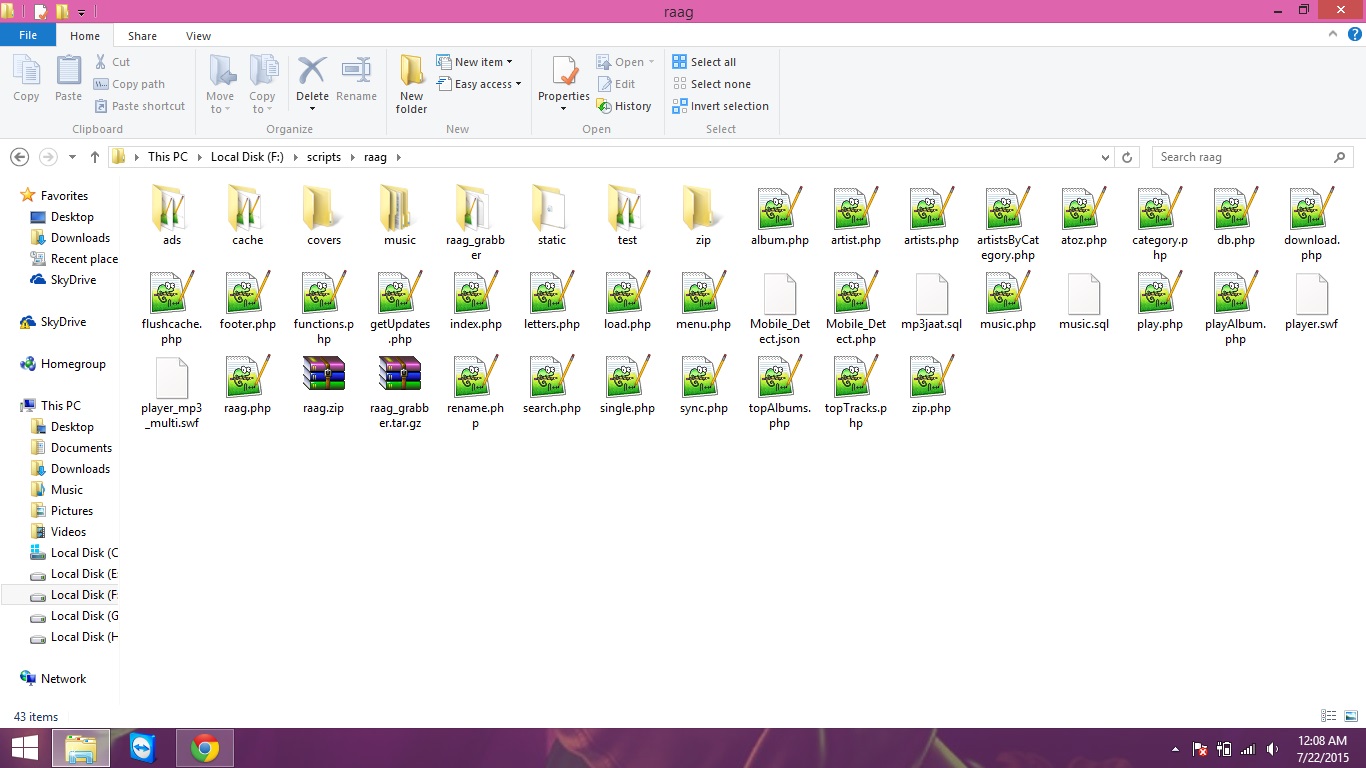Image resolution: width=1366 pixels, height=768 pixels.
Task: Click the History button
Action: (624, 106)
